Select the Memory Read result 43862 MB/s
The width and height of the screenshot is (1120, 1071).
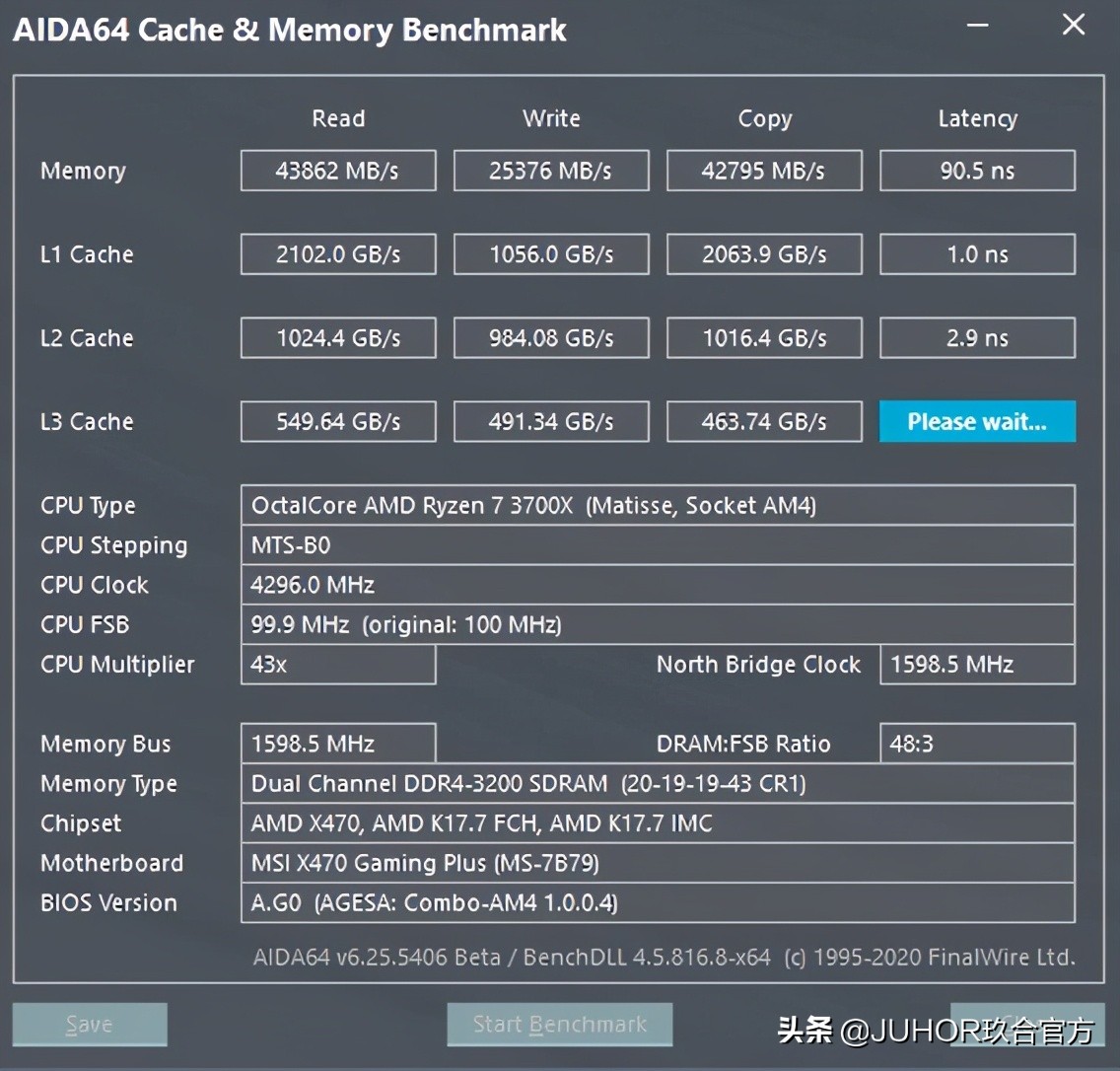pos(337,170)
